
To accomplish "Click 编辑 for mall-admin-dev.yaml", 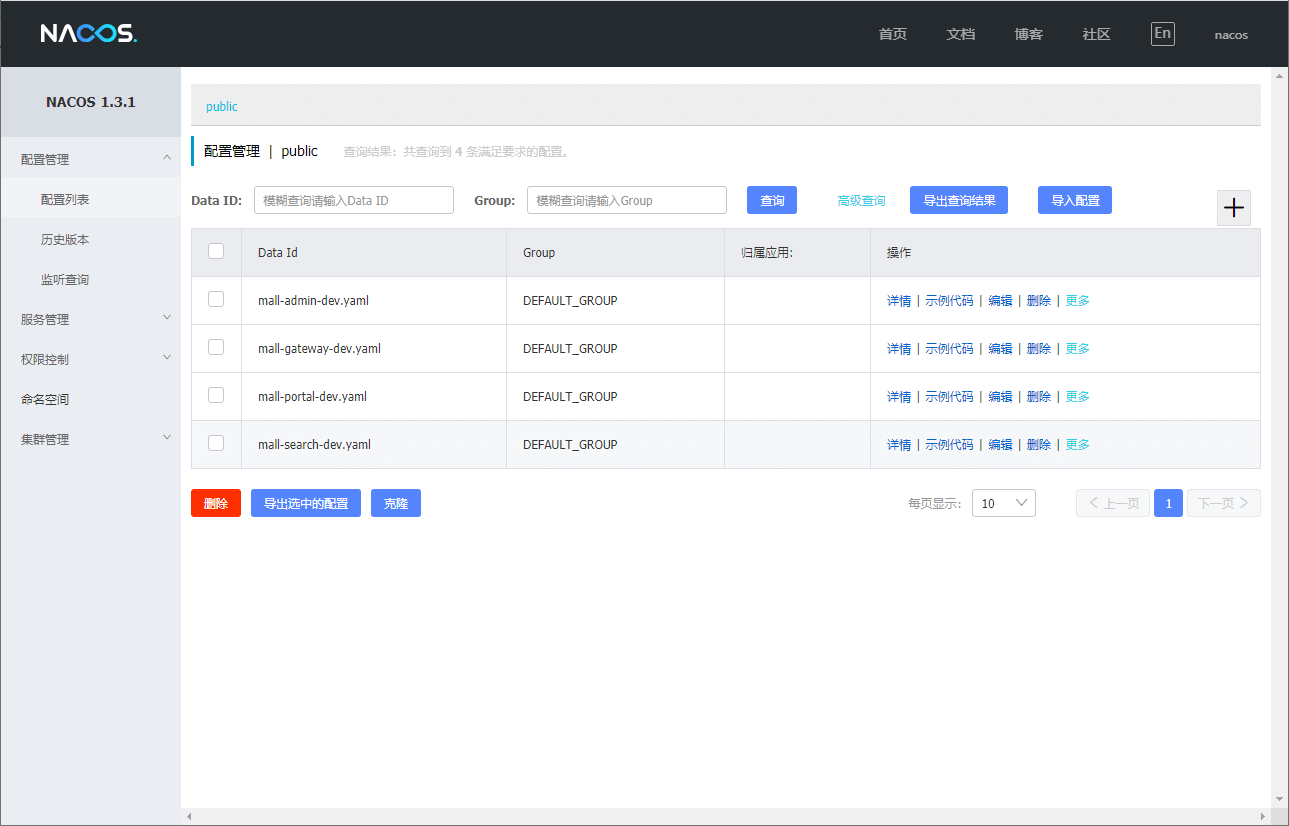I will coord(1000,301).
